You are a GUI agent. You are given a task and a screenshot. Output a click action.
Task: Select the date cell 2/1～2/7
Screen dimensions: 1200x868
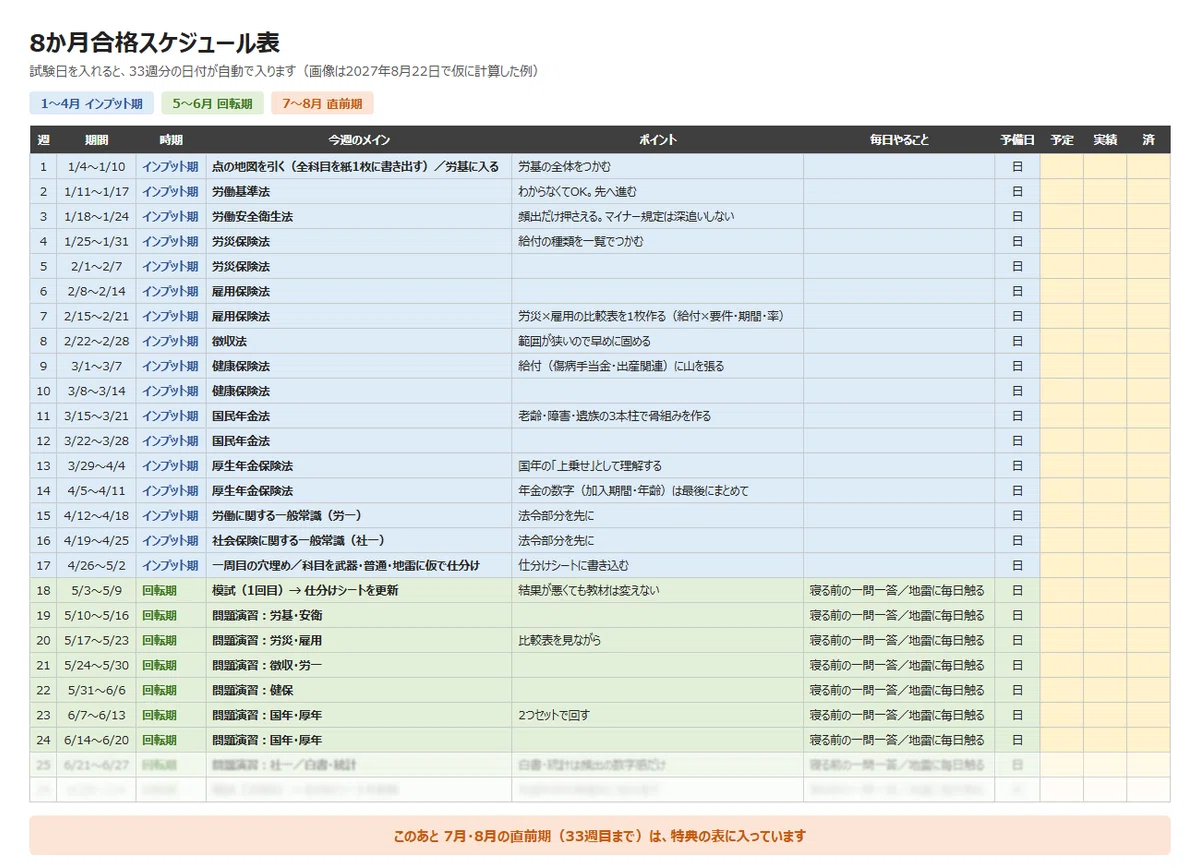(x=97, y=266)
